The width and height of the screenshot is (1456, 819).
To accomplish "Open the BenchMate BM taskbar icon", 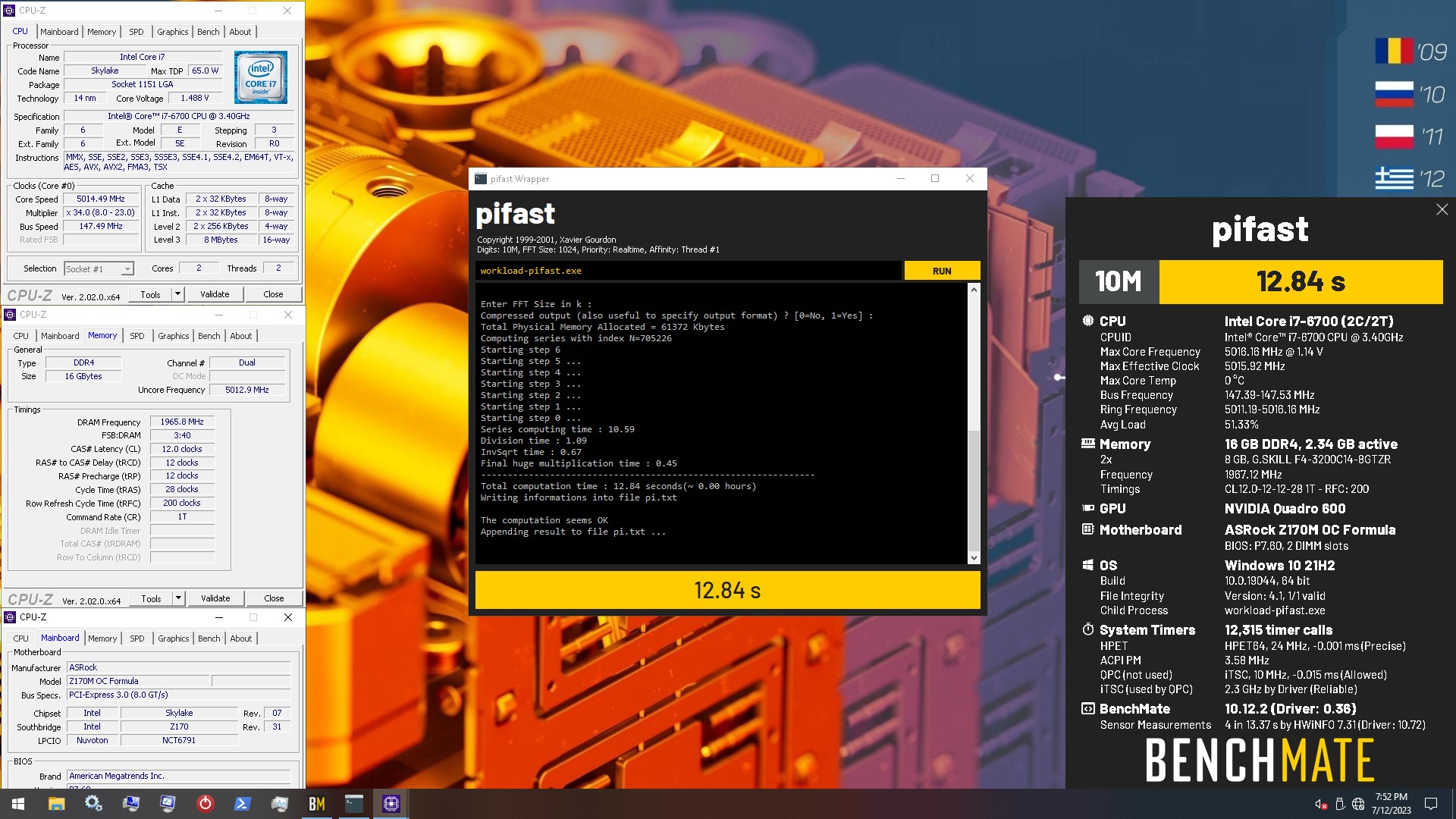I will [x=316, y=804].
